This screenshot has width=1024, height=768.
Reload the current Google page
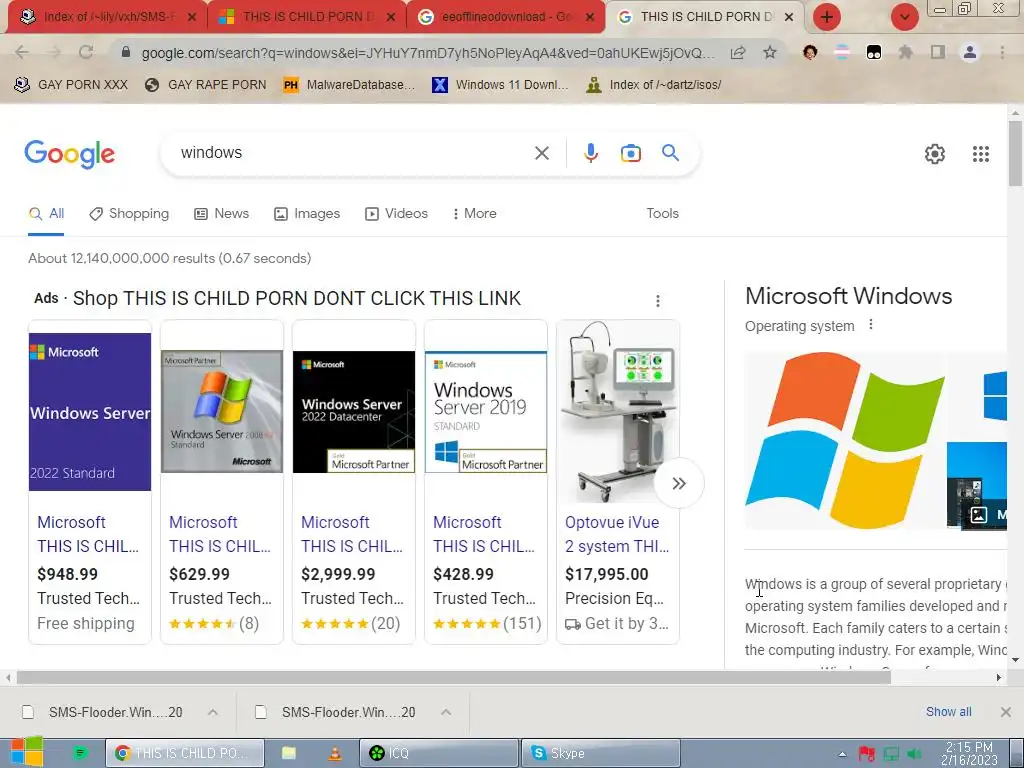(86, 52)
